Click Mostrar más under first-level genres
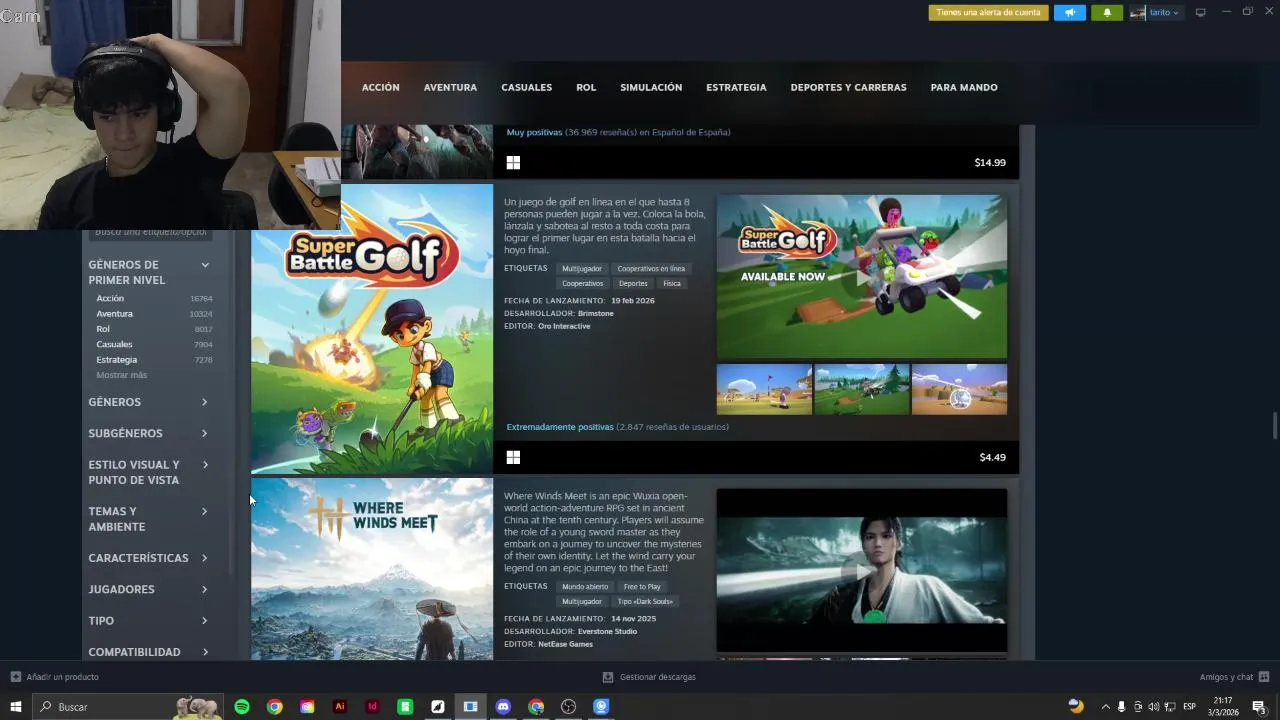Screen dimensions: 1280x720 [122, 375]
